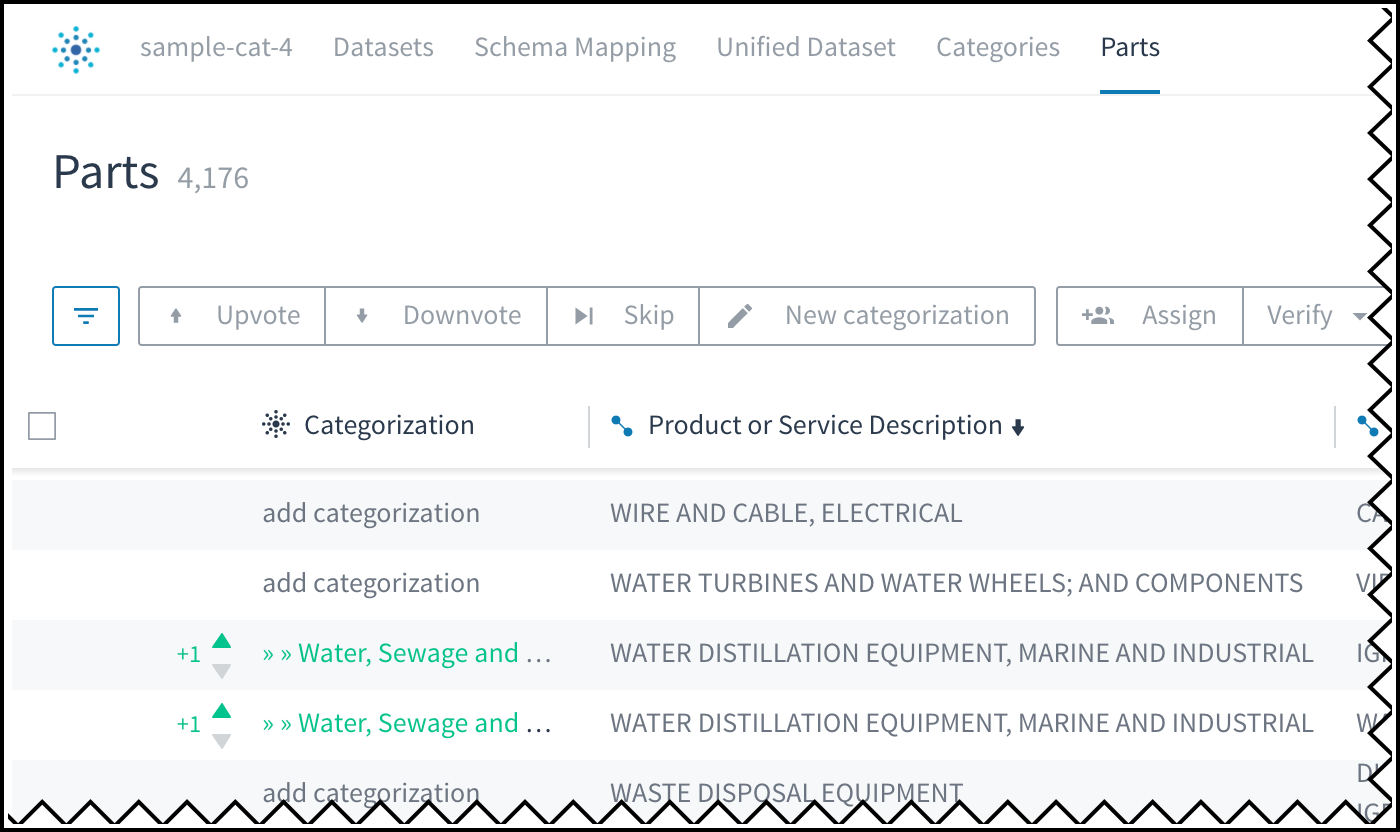
Task: Click the Categorization column header
Action: click(x=389, y=425)
